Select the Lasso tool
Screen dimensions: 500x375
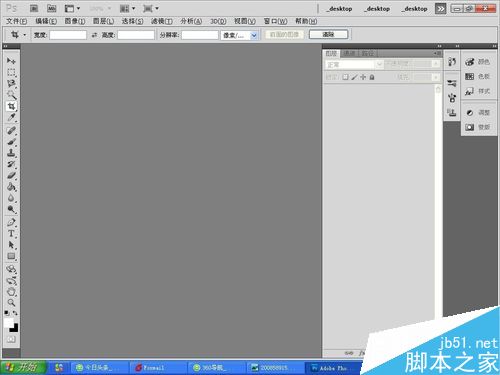click(11, 83)
